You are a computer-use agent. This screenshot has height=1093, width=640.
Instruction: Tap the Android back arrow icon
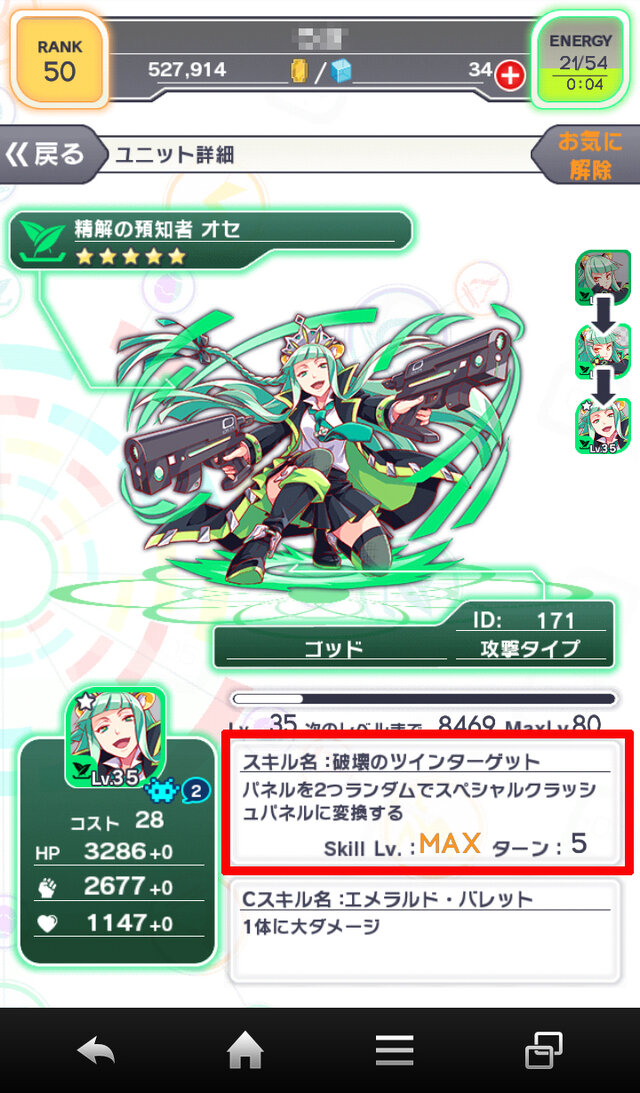[x=96, y=1051]
